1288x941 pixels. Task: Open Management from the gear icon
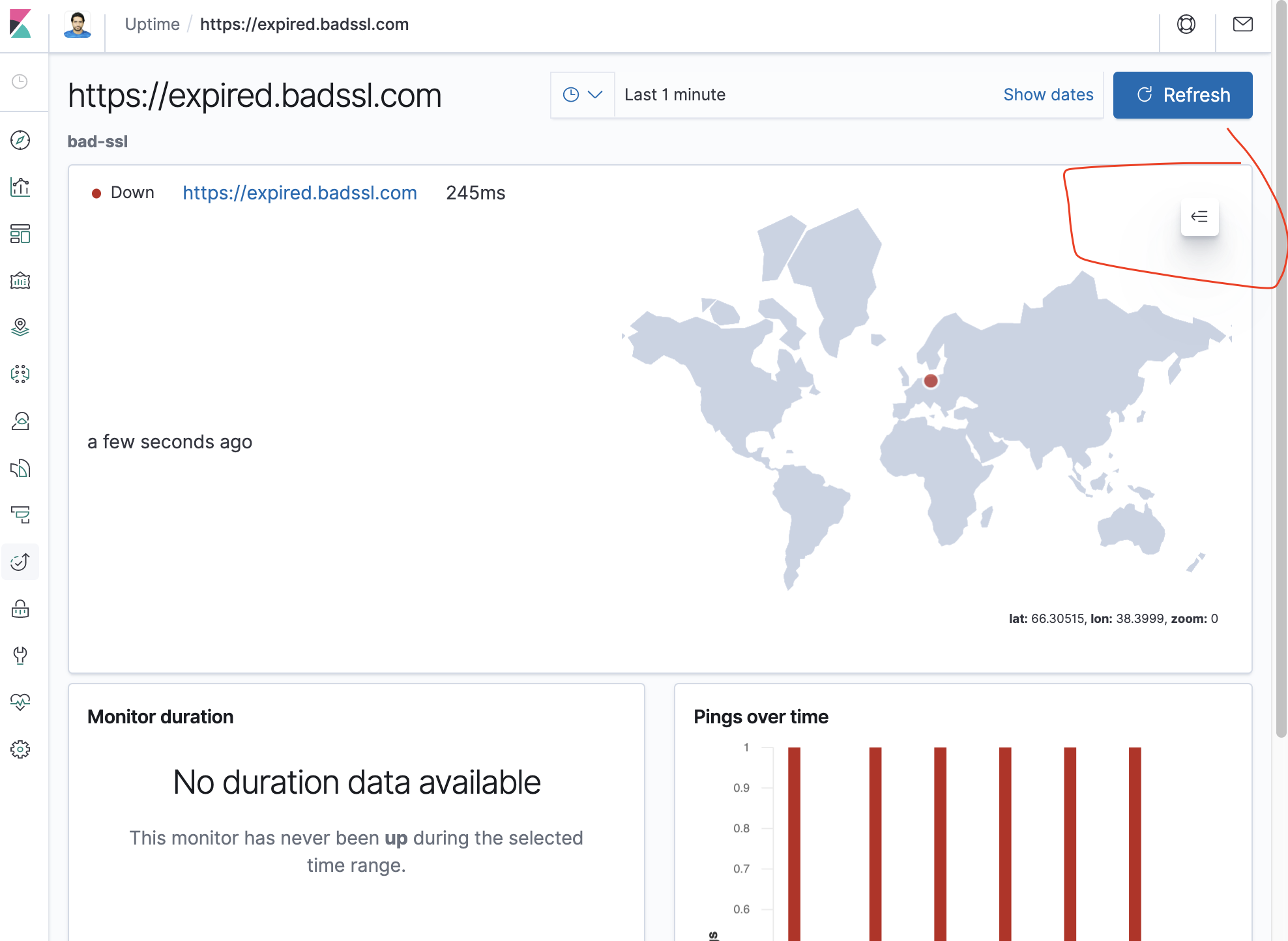20,749
